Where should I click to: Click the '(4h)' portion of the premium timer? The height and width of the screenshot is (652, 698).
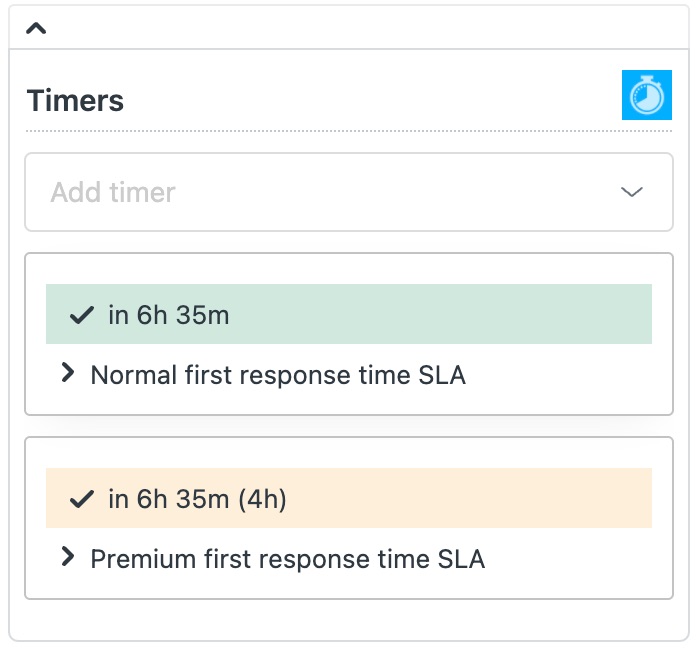pyautogui.click(x=262, y=499)
